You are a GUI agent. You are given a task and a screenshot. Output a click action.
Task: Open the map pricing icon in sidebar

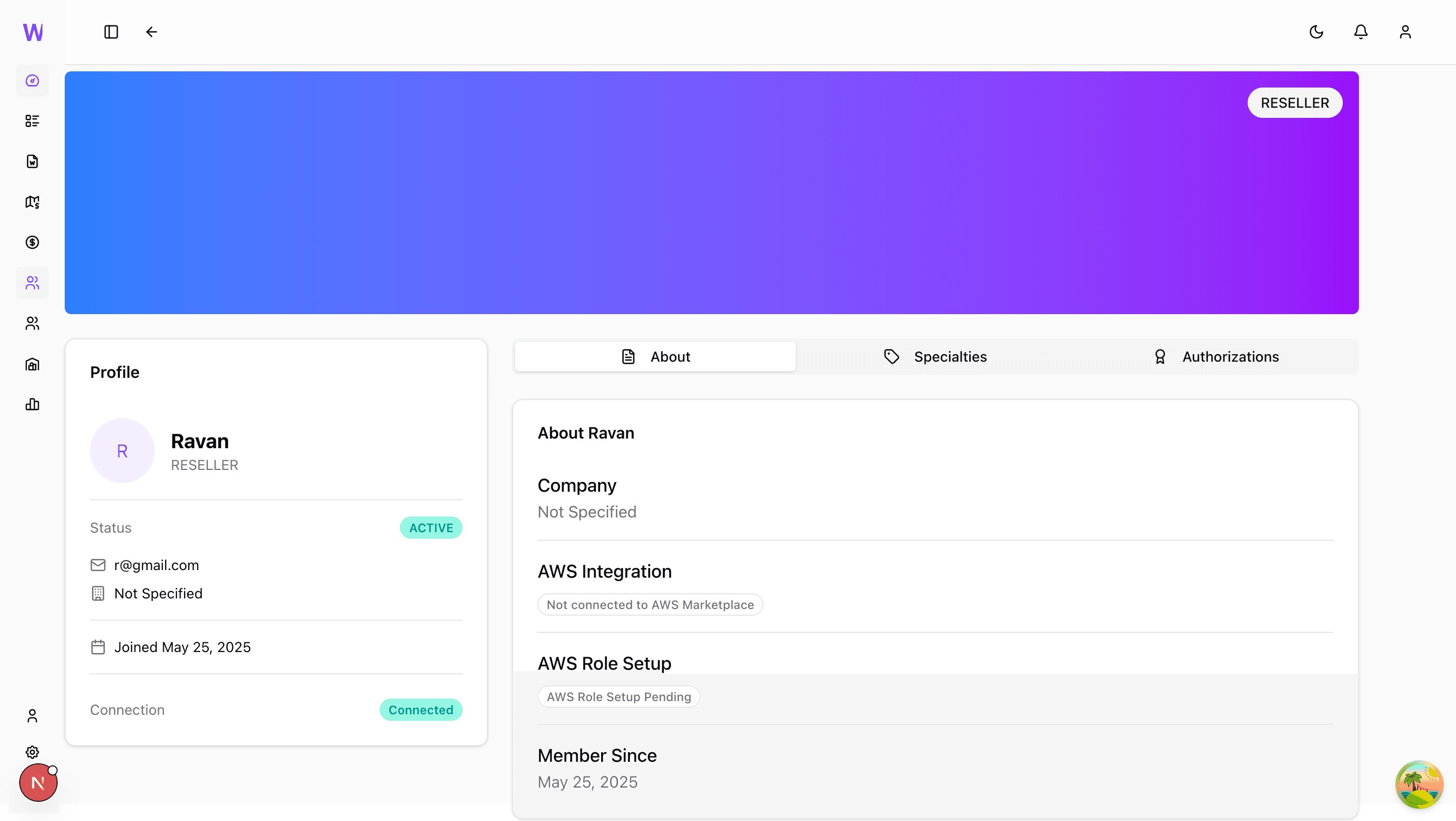pyautogui.click(x=32, y=202)
